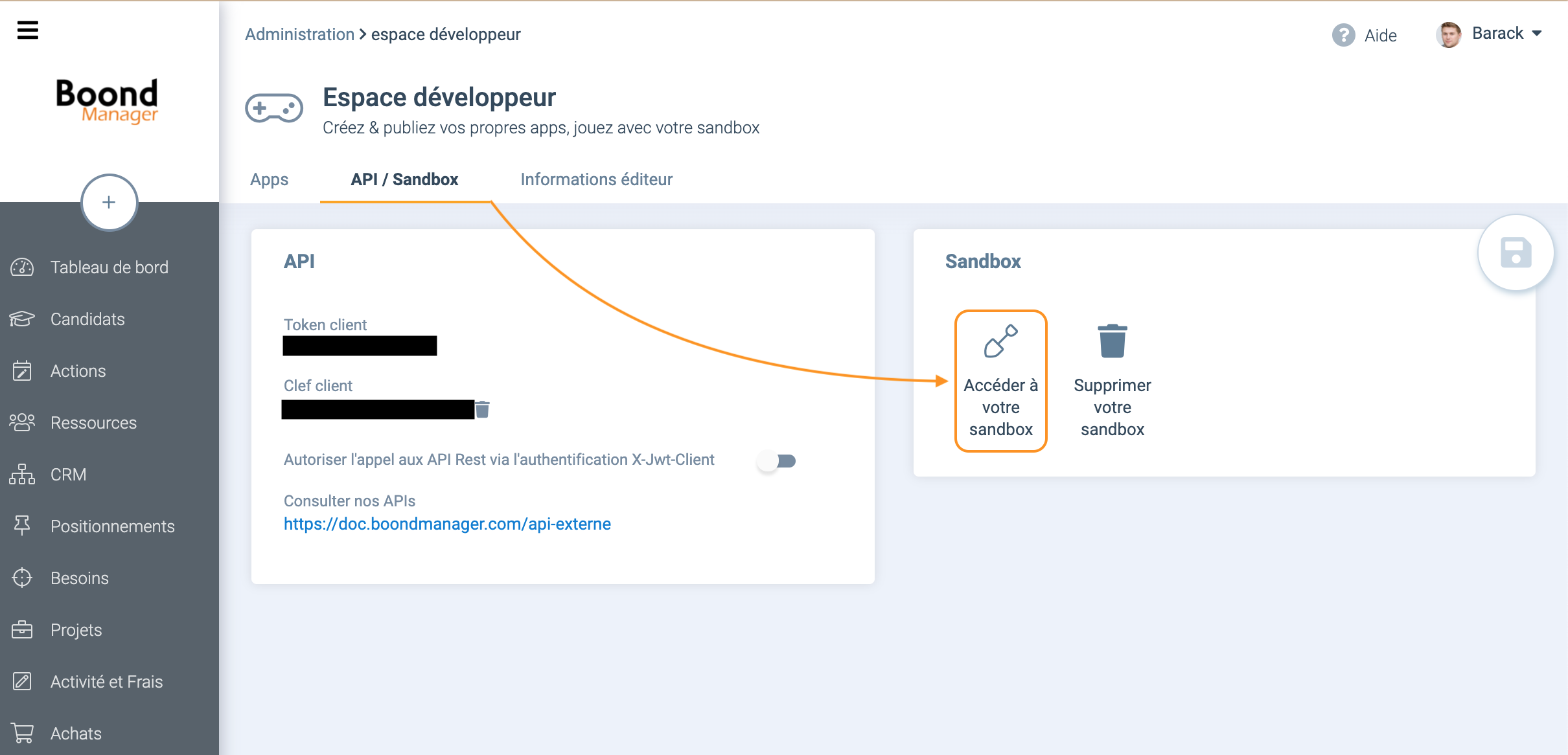The width and height of the screenshot is (1568, 755).
Task: Click the Positionnements pin icon
Action: pos(22,526)
